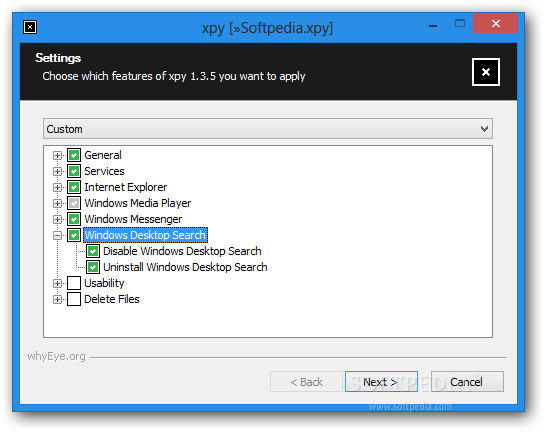
Task: Click the xpy logo in Settings header
Action: coord(486,72)
